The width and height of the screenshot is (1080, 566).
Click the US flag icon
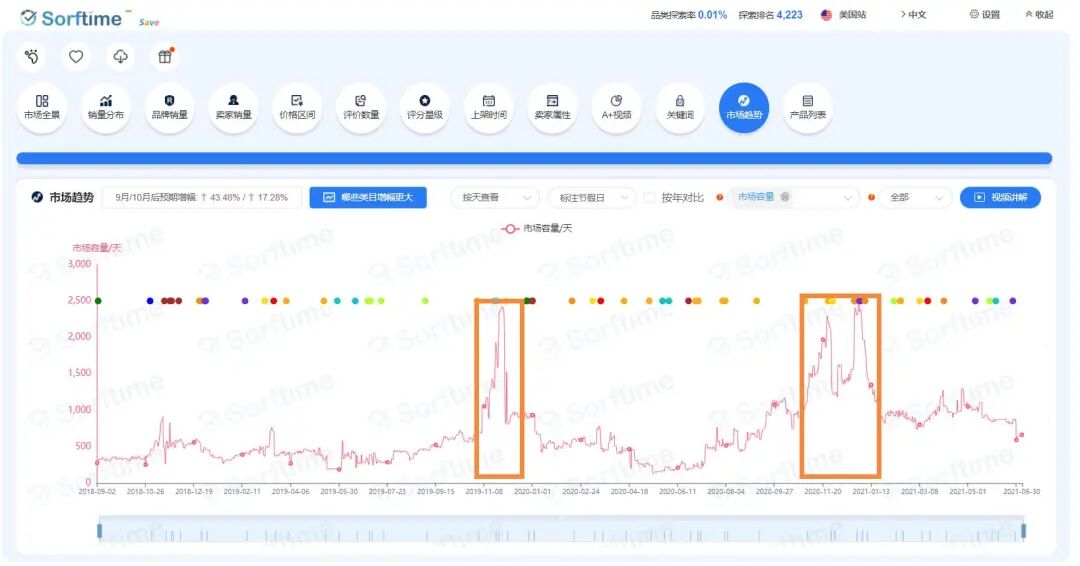point(827,14)
